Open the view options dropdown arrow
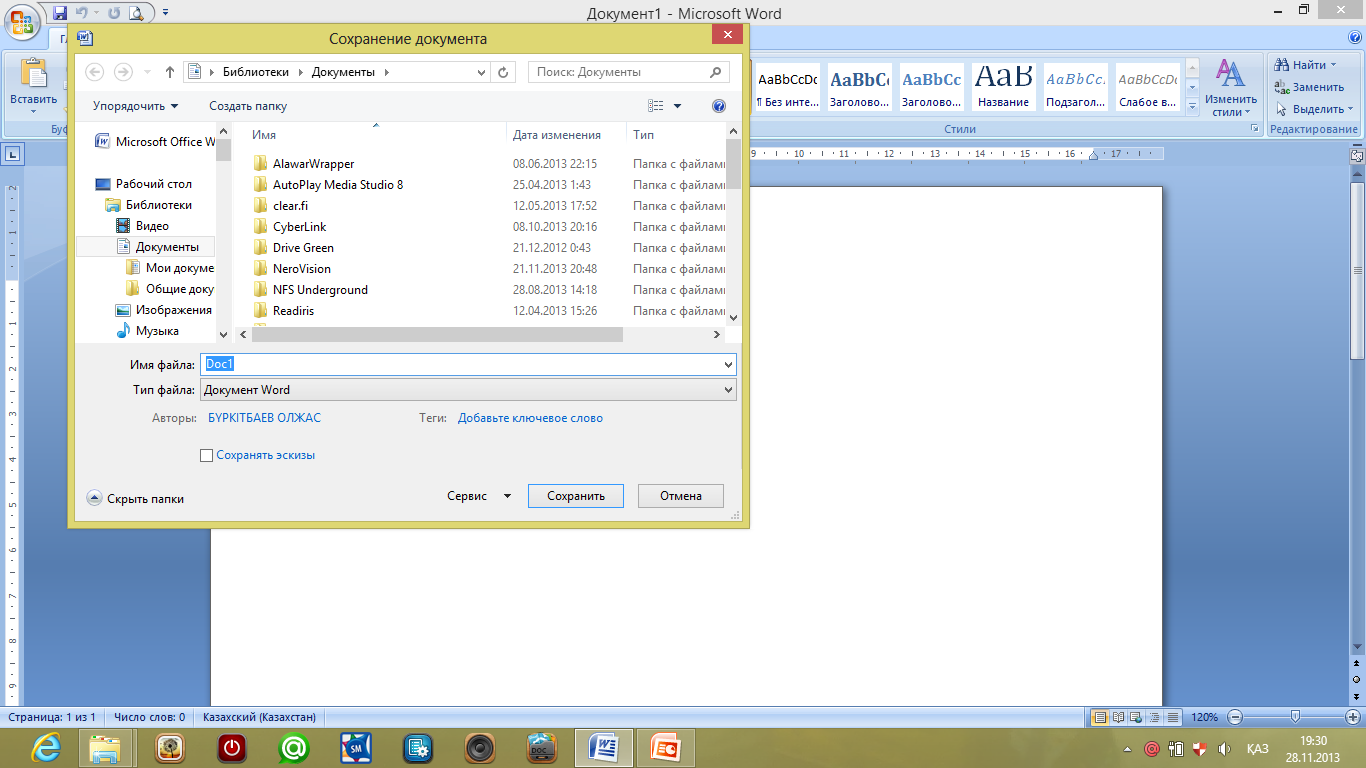The height and width of the screenshot is (768, 1366). (x=677, y=106)
